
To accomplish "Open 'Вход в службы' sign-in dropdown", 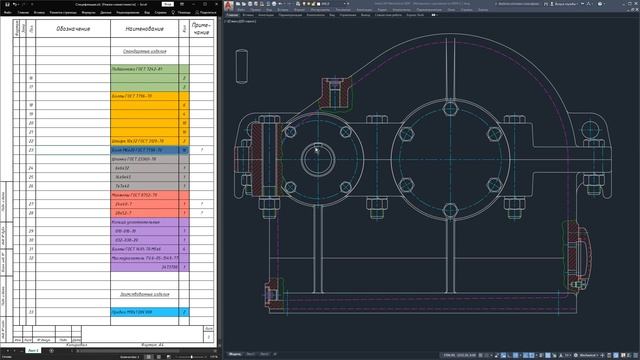I will tap(564, 4).
